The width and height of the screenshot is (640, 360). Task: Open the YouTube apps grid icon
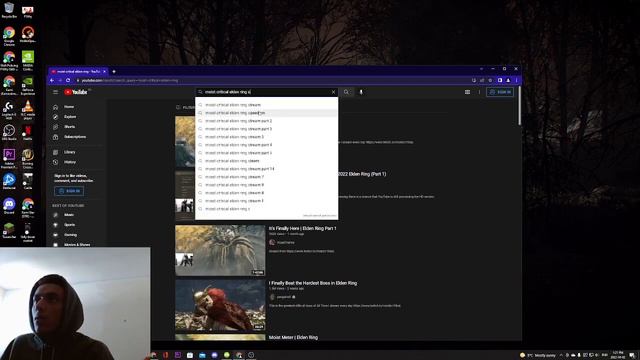(x=467, y=92)
